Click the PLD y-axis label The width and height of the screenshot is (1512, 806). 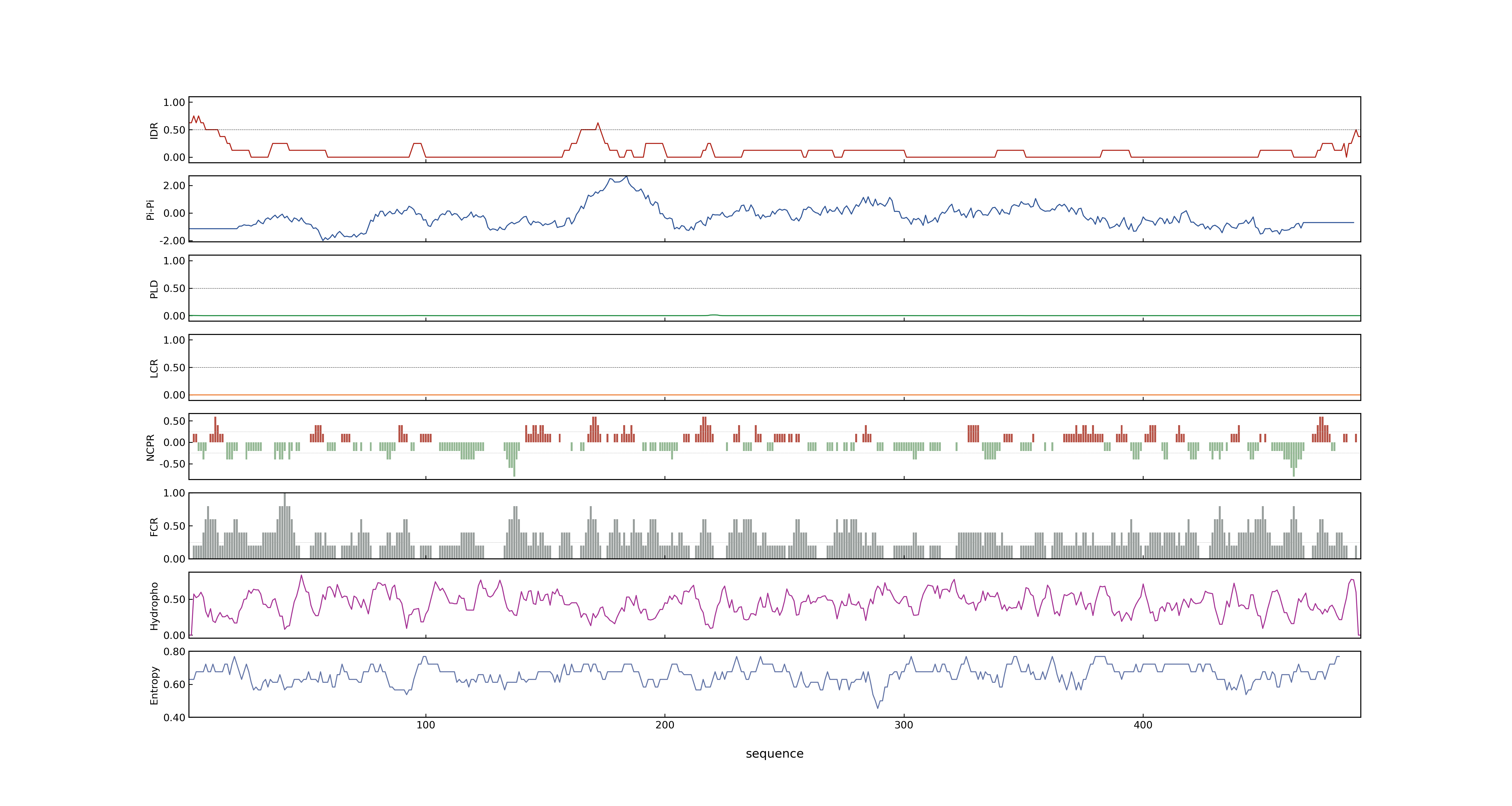154,288
